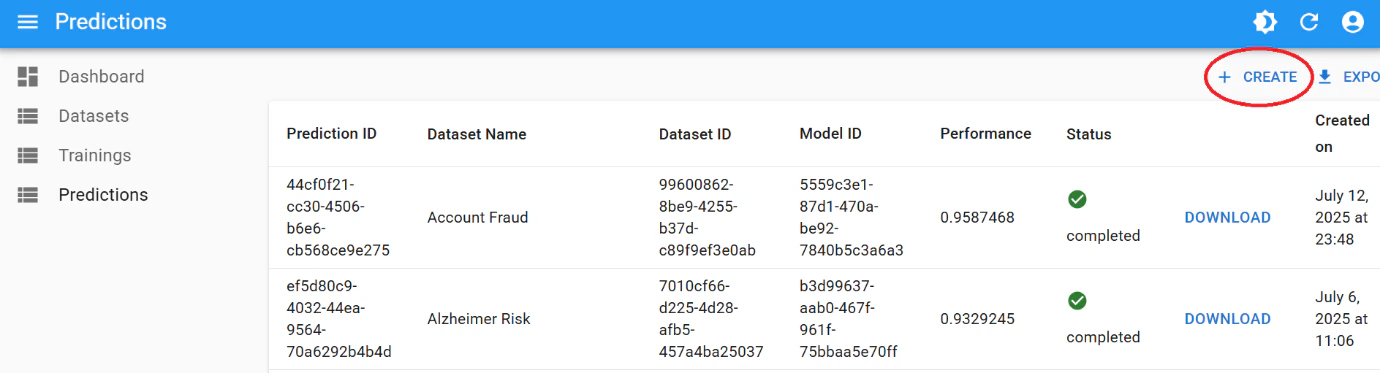Click the Account Fraud dataset name

[479, 217]
